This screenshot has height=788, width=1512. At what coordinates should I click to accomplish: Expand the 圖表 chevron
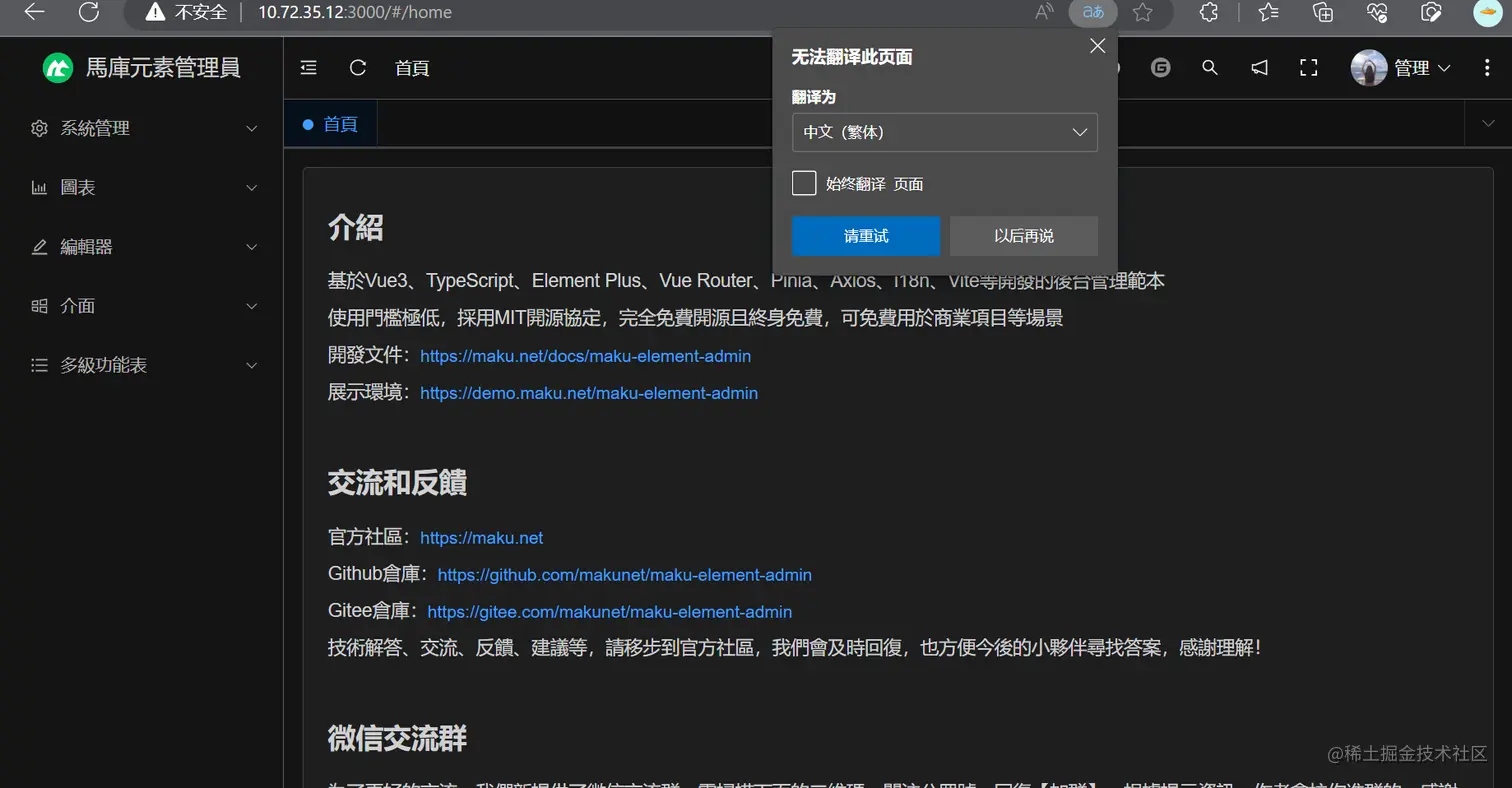tap(252, 188)
